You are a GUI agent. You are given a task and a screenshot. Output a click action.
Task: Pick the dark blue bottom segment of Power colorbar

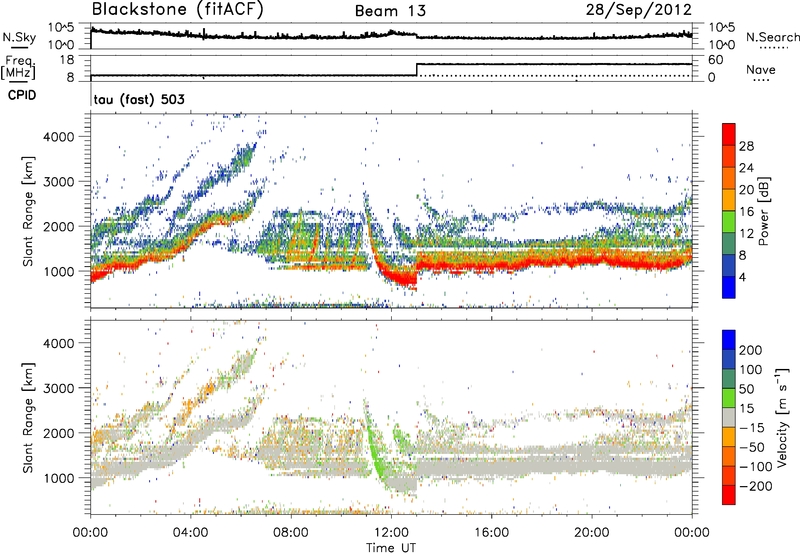coord(729,287)
